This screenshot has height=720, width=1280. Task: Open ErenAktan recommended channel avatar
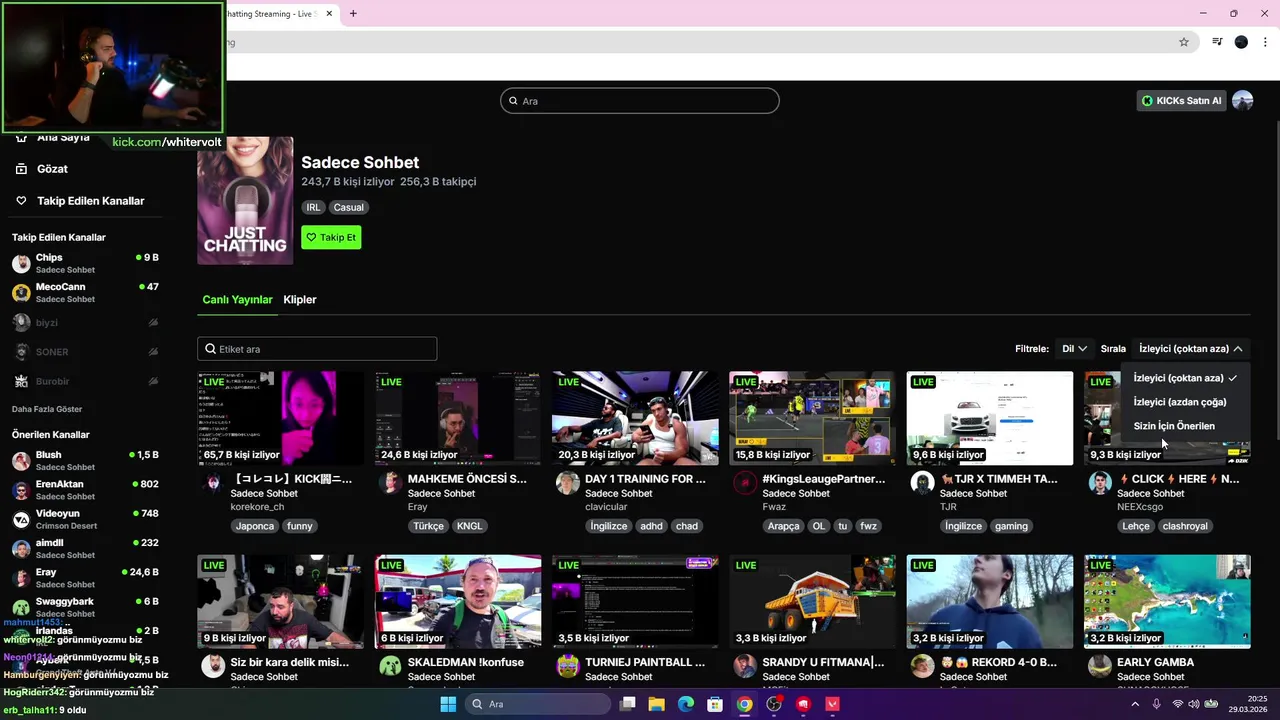coord(21,490)
